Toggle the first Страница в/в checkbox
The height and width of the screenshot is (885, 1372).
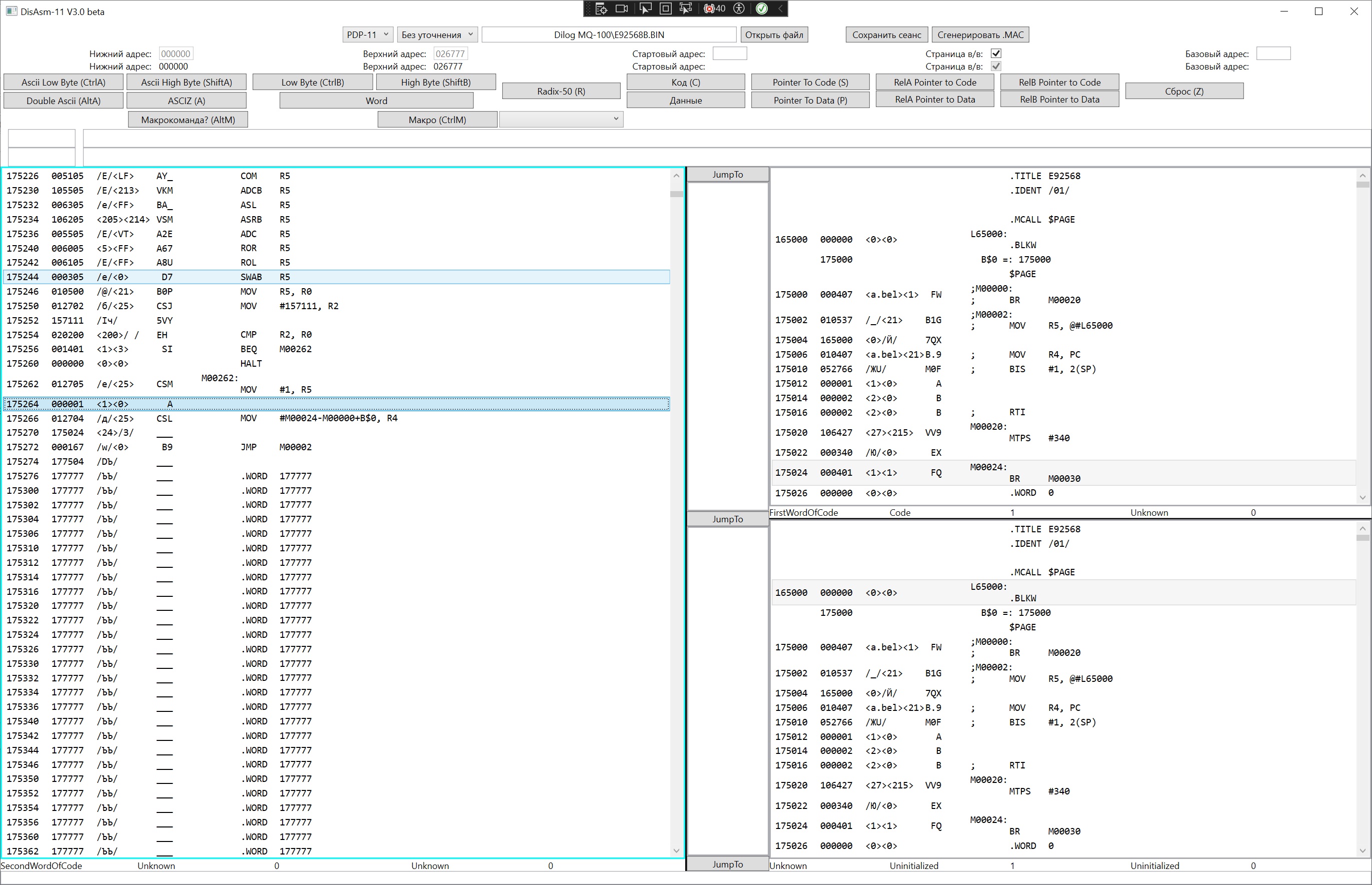[x=996, y=54]
